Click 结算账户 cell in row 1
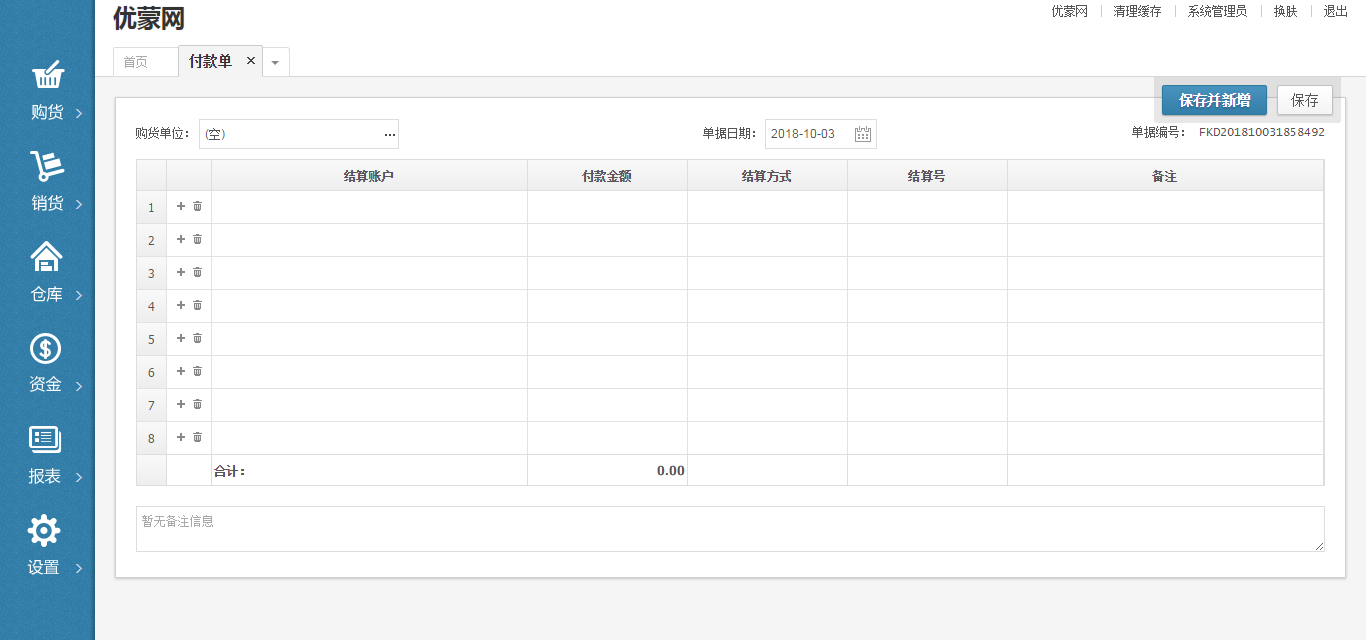 point(369,207)
